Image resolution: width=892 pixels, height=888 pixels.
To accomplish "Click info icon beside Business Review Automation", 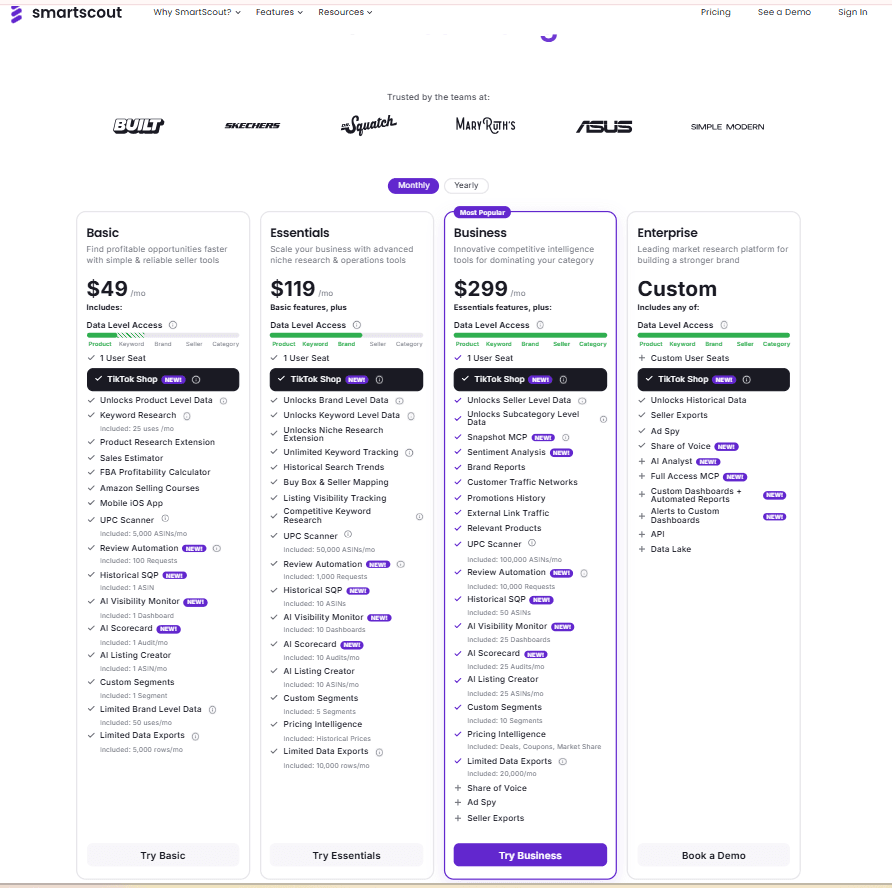I will click(x=584, y=573).
